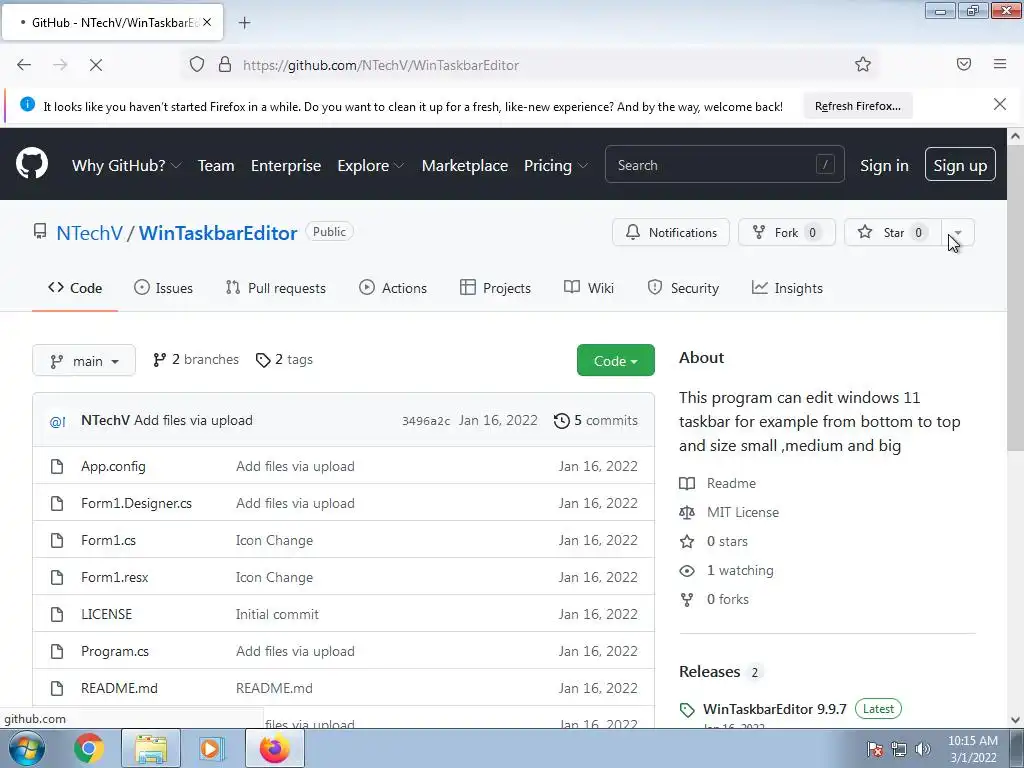Open the LICENSE file

point(106,615)
